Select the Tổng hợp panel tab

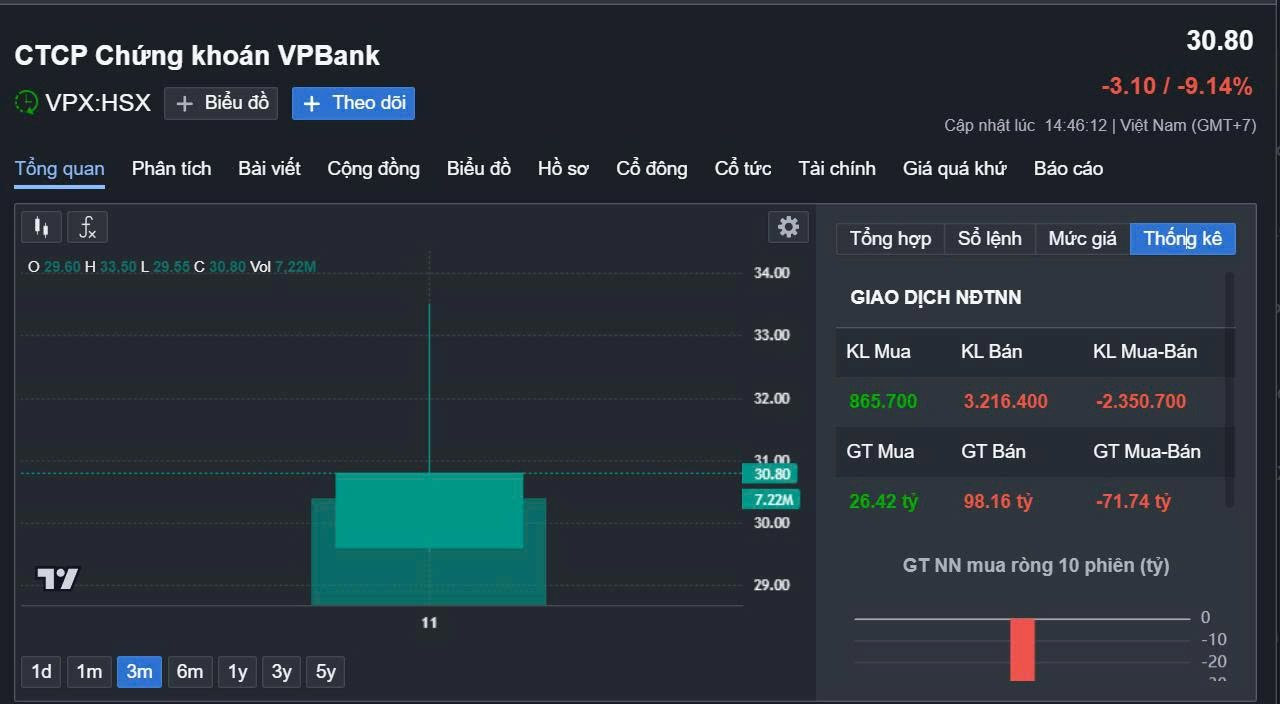tap(890, 238)
